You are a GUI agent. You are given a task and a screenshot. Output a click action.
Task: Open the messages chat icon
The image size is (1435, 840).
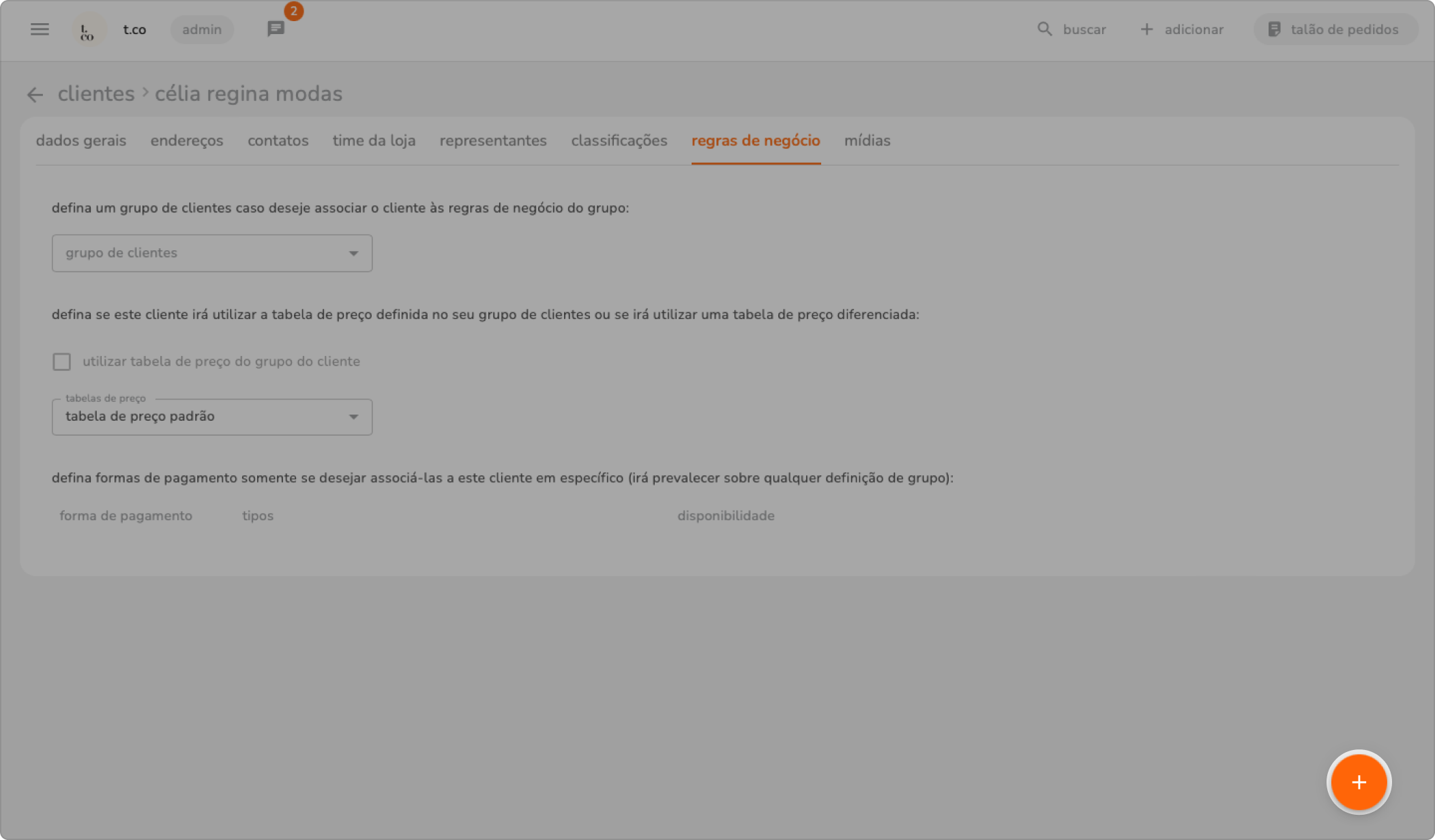(x=276, y=29)
